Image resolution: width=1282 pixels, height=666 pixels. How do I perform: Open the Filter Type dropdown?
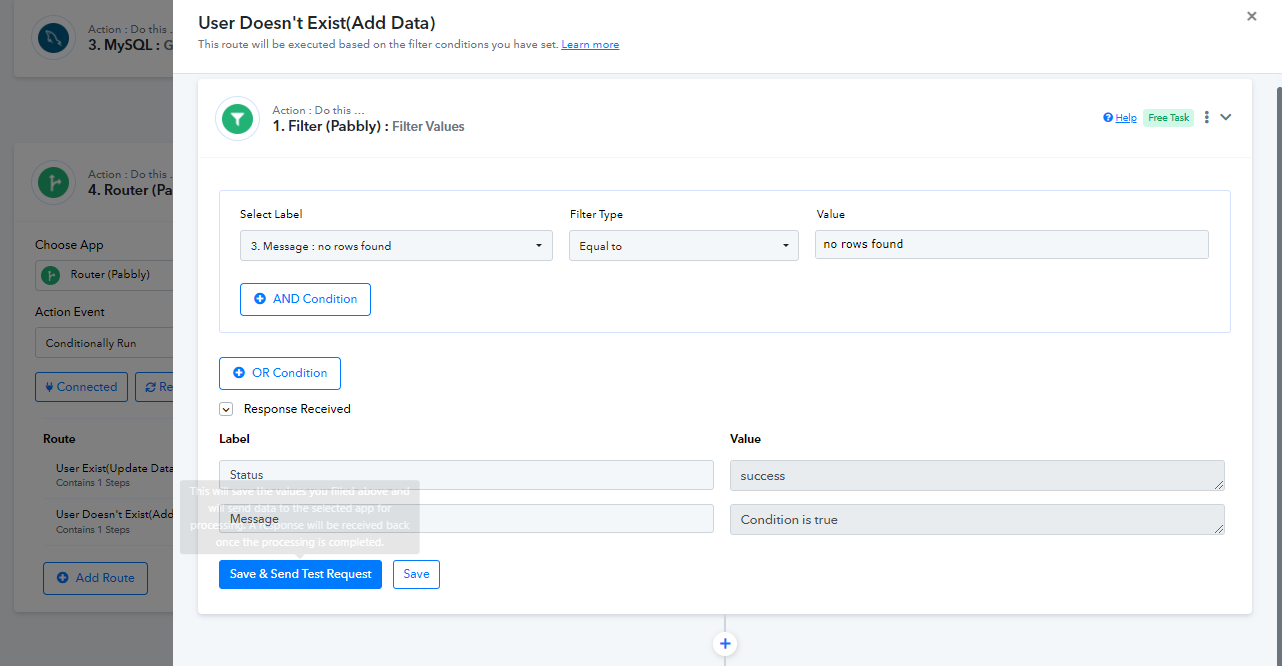(684, 246)
